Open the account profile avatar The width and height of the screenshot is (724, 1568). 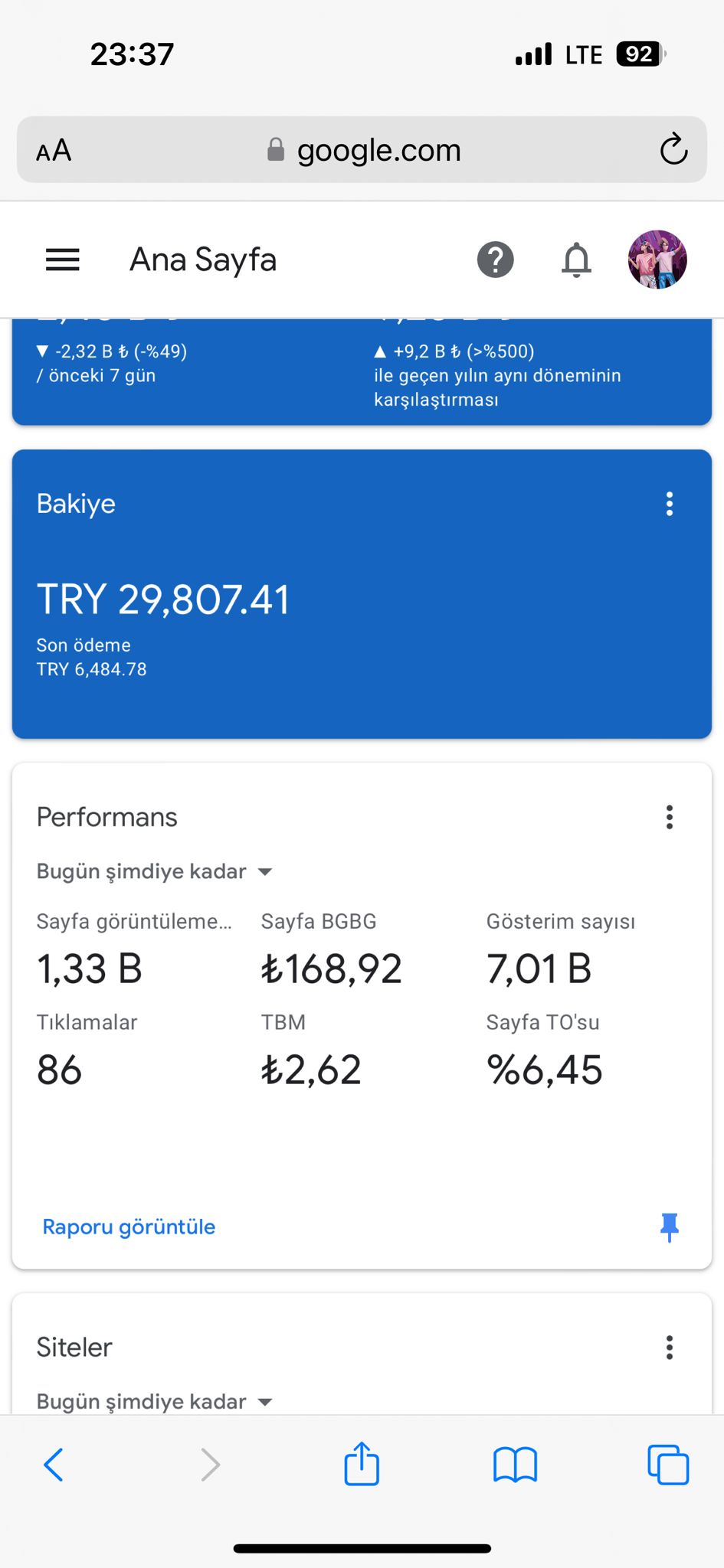tap(657, 260)
